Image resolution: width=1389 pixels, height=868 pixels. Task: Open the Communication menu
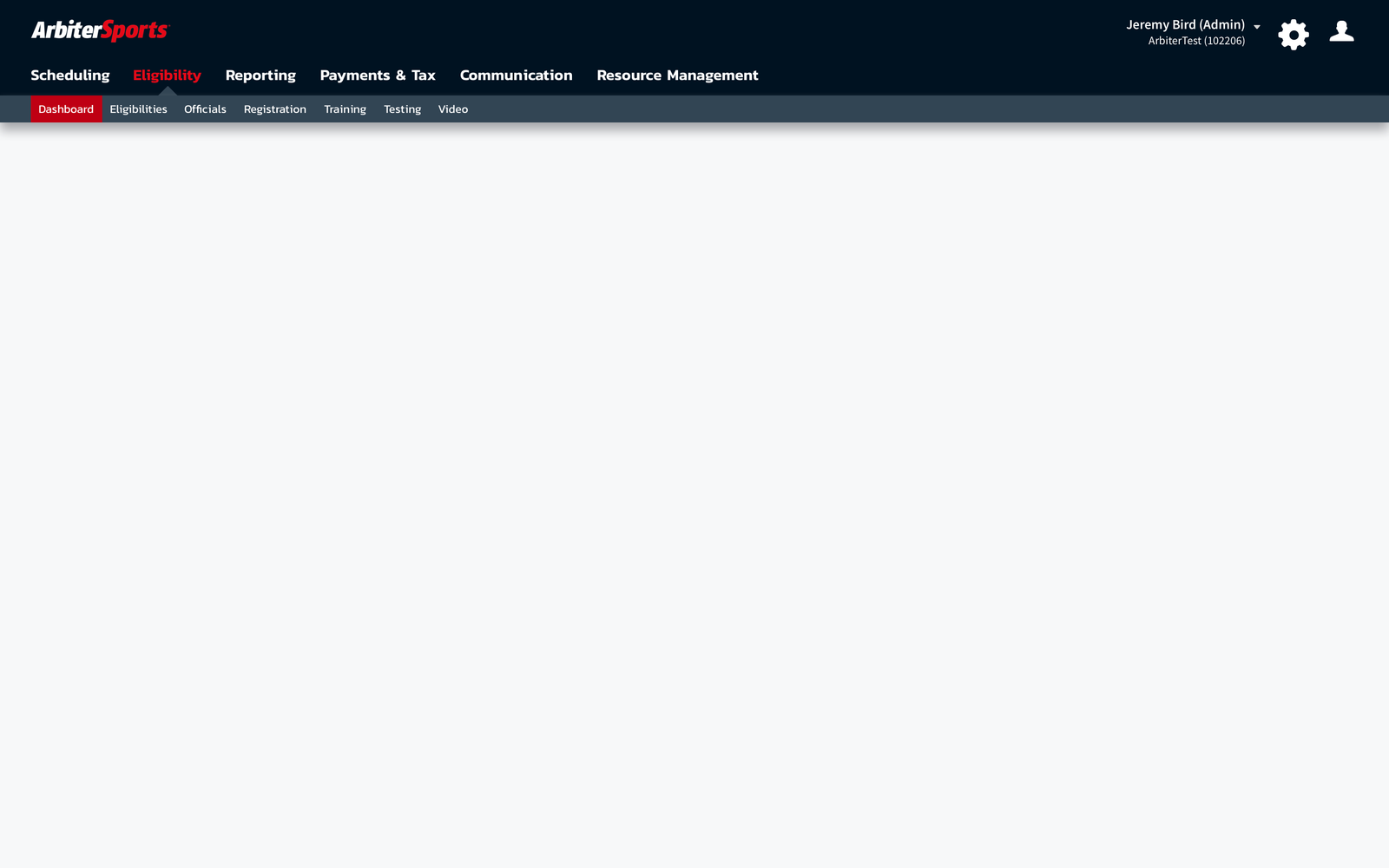(x=517, y=76)
